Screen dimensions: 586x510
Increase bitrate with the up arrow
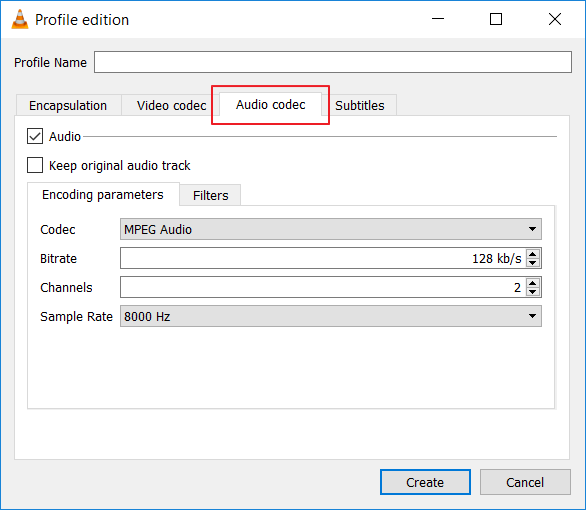coord(533,254)
